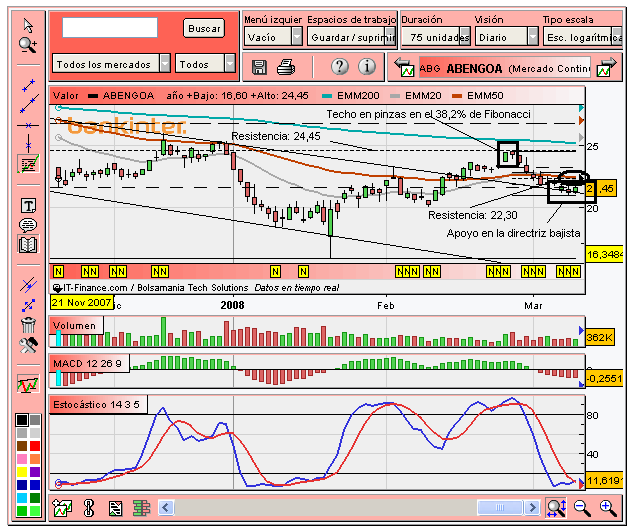Screen dimensions: 630x531
Task: Pick the red color swatch
Action: 35,446
